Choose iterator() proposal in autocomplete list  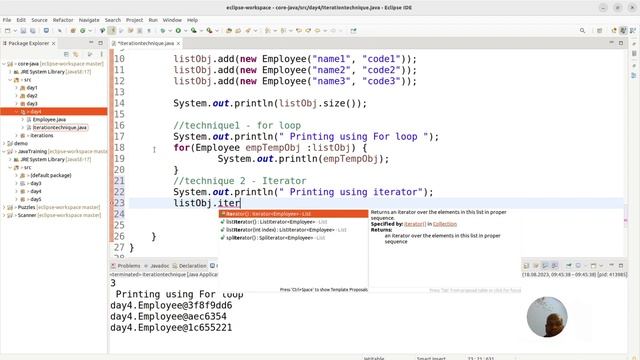tap(293, 214)
